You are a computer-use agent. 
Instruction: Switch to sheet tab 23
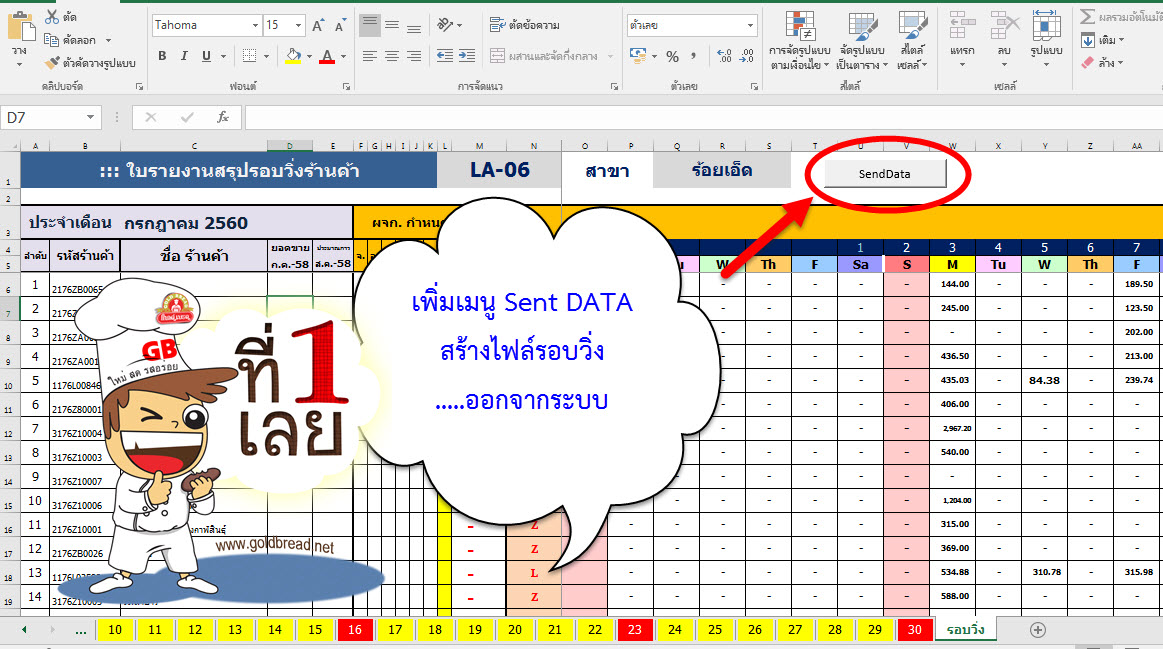pos(635,629)
